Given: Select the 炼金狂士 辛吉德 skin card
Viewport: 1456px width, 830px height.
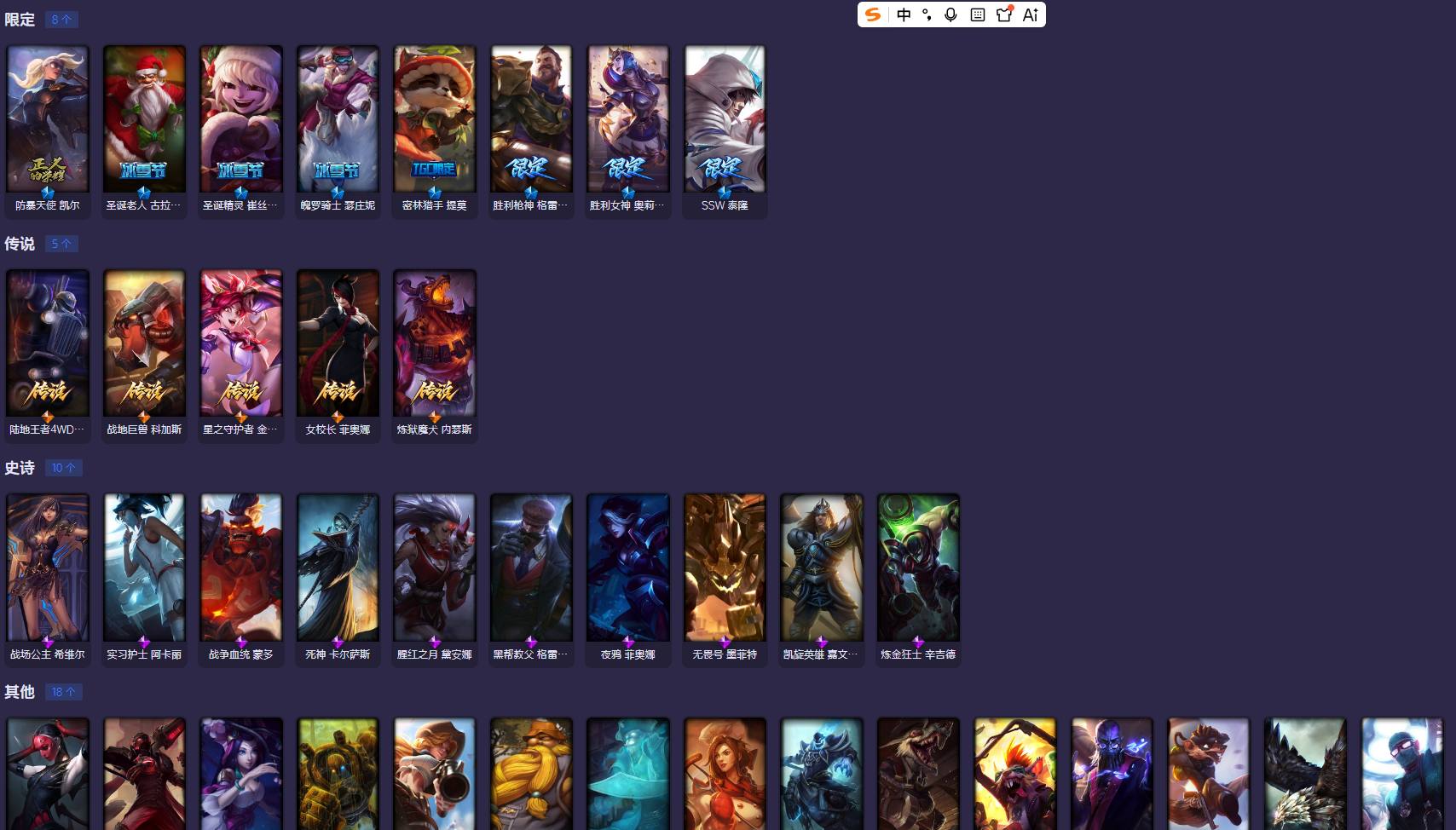Looking at the screenshot, I should point(918,579).
